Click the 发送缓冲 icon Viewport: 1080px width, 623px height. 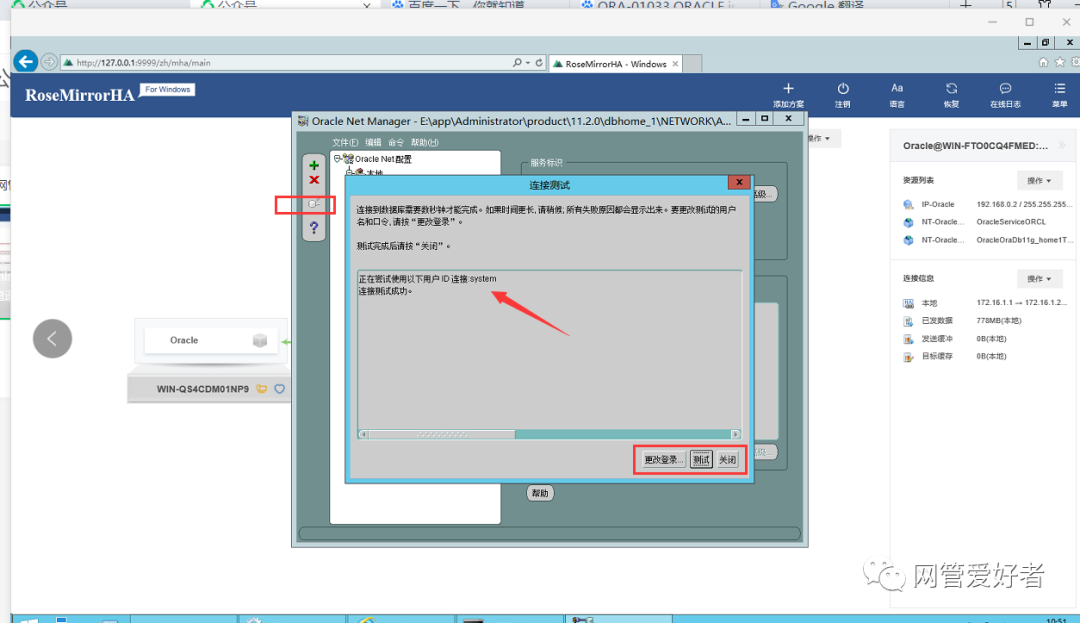(908, 339)
